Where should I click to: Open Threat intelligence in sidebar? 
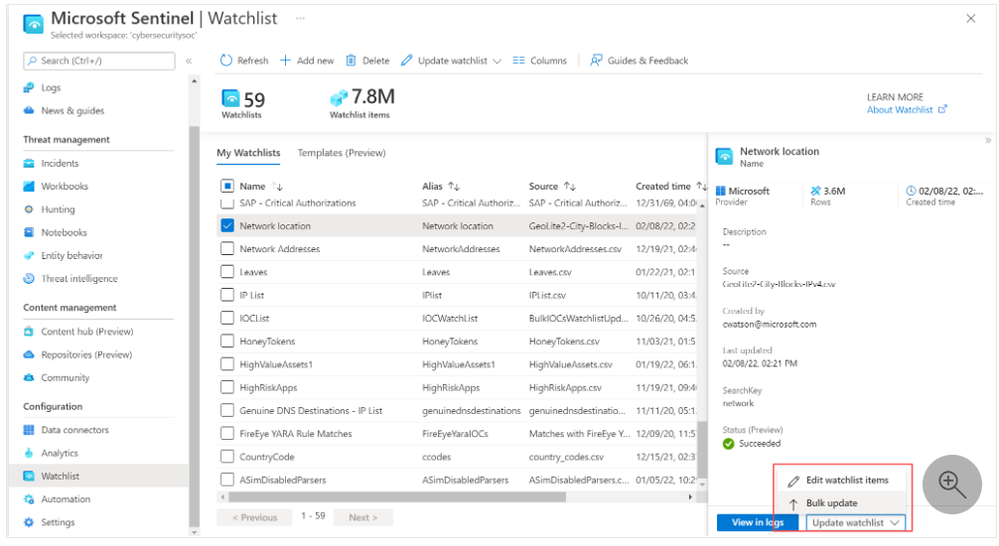click(79, 278)
